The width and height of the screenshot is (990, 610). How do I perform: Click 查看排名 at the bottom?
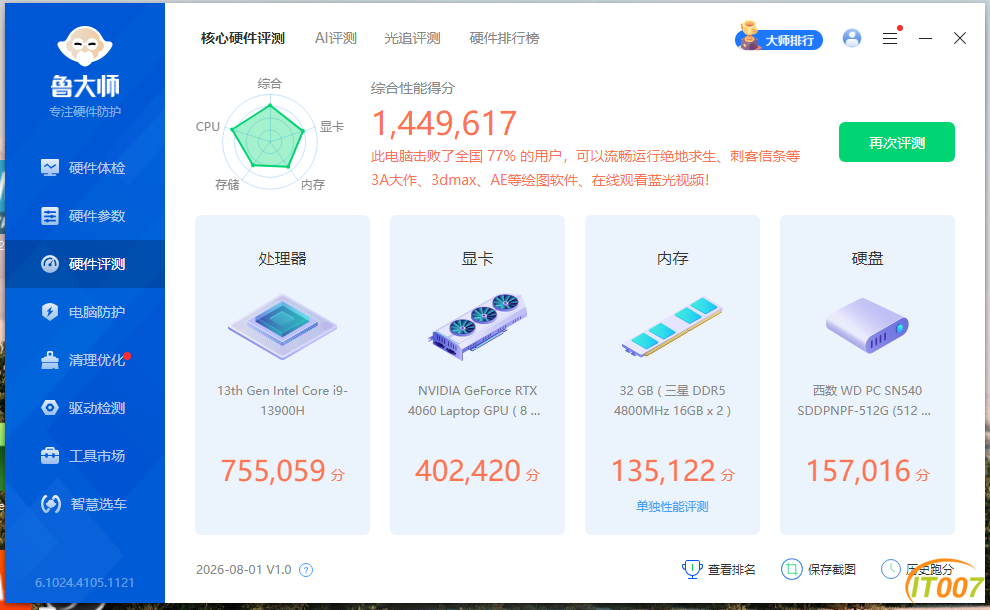coord(719,570)
